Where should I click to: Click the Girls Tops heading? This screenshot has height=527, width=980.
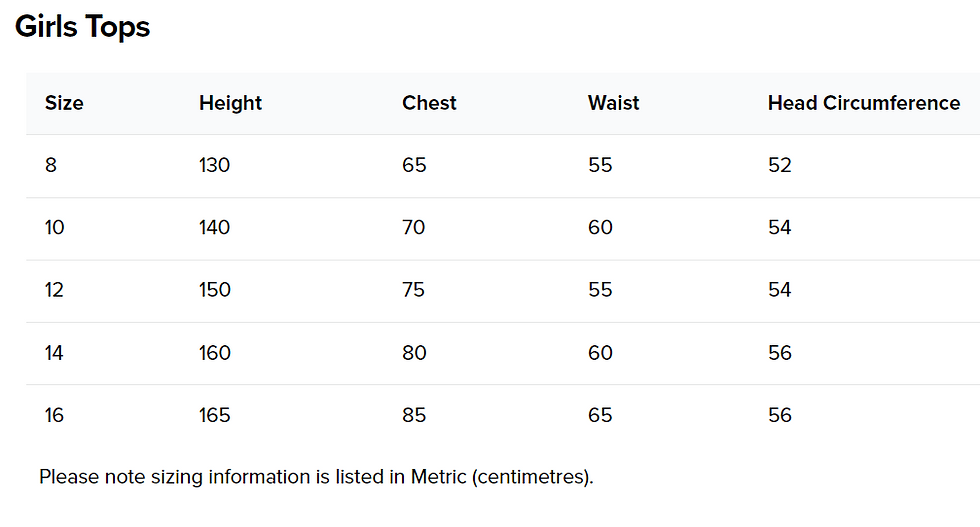pos(82,27)
